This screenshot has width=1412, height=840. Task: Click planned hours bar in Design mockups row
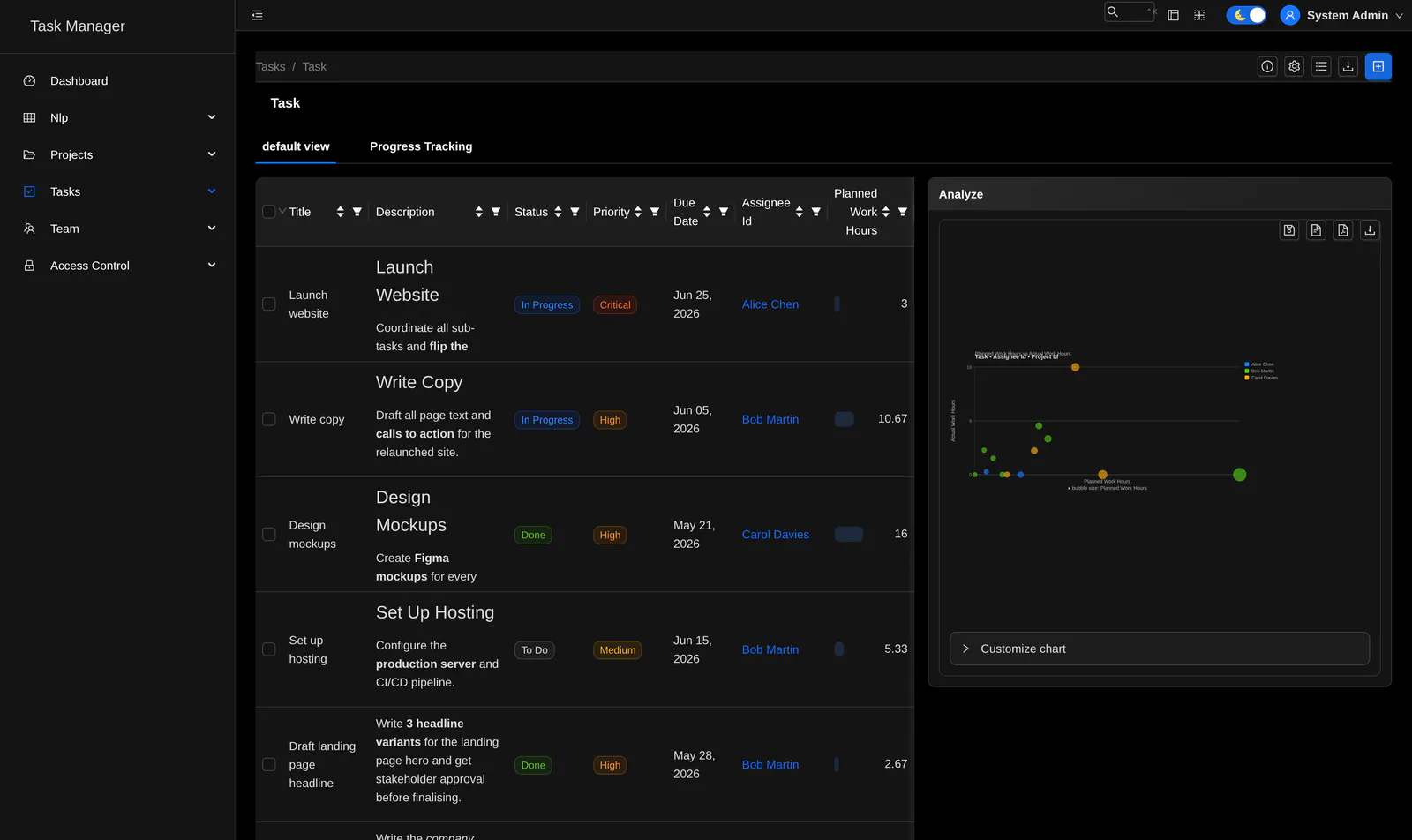849,535
